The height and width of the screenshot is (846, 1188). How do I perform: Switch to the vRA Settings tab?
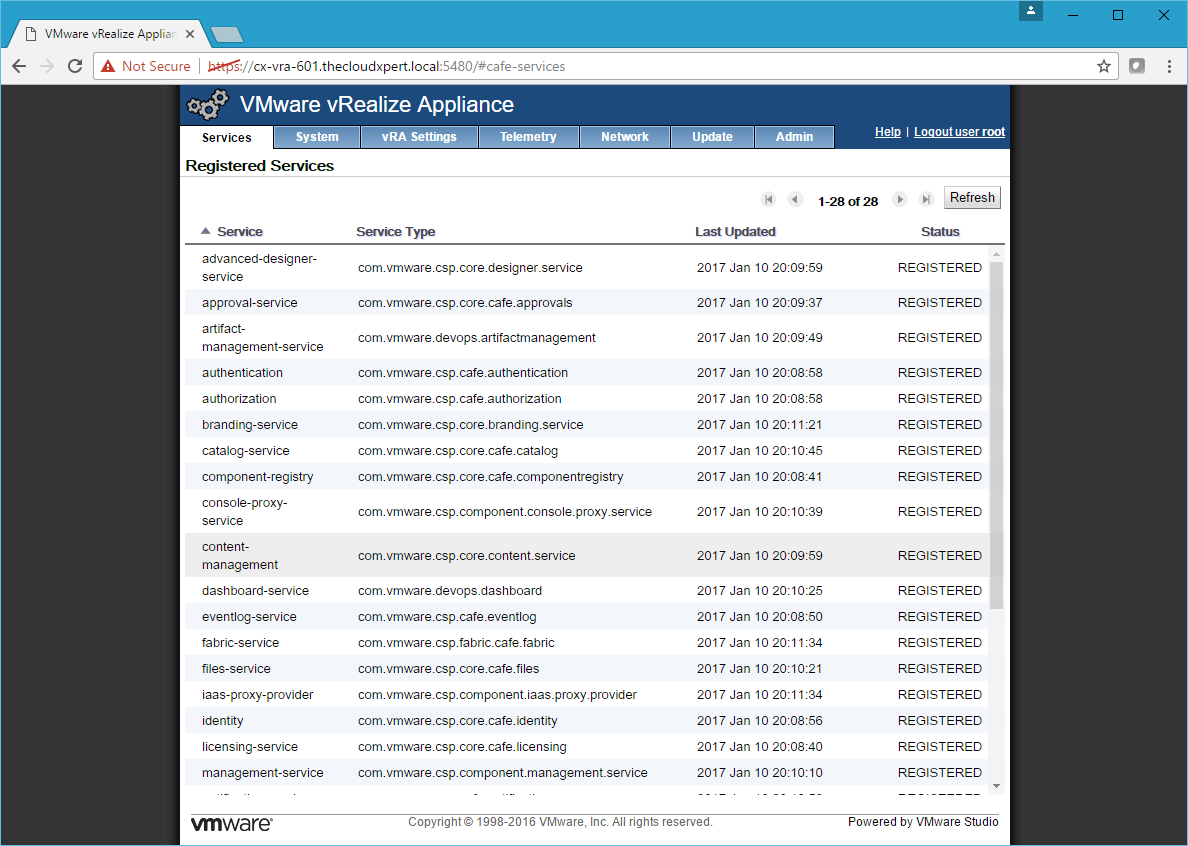tap(419, 137)
